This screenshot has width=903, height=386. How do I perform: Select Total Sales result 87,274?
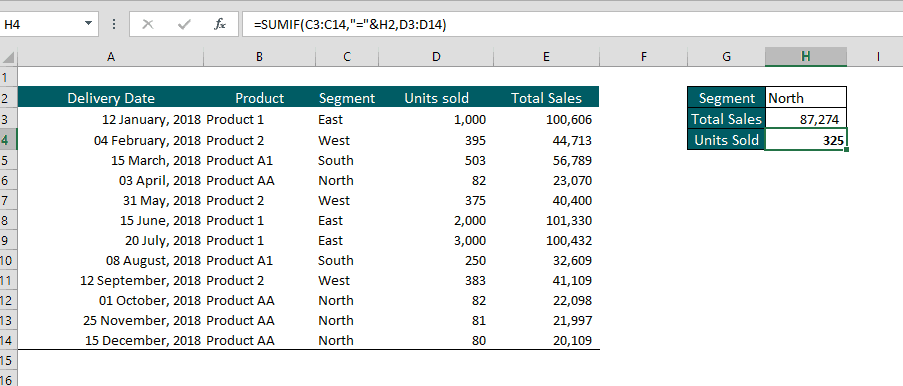[806, 119]
